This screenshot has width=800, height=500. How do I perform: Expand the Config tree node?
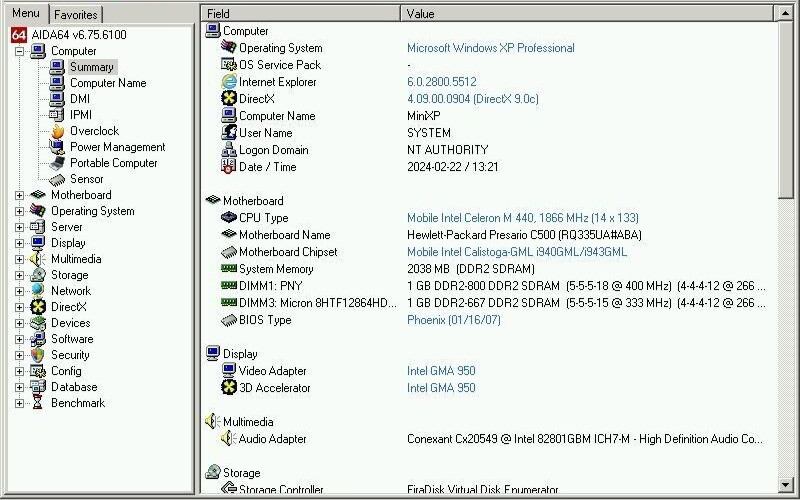(19, 371)
